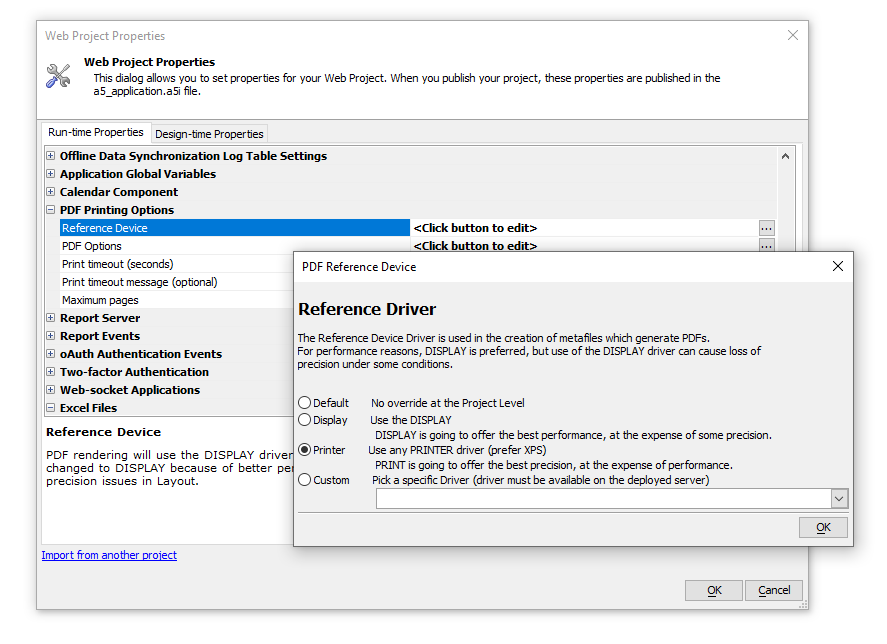
Task: Expand the Report Server section
Action: point(51,318)
